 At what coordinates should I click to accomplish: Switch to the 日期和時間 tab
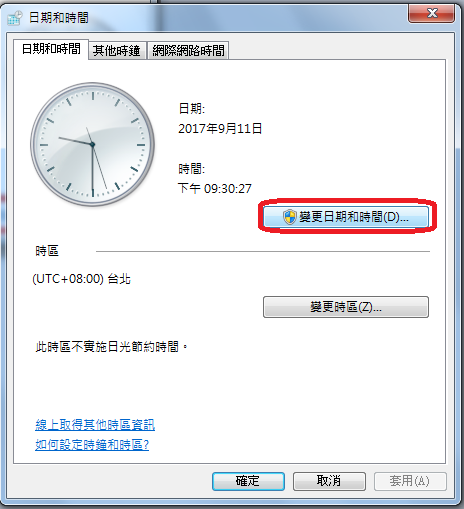51,49
